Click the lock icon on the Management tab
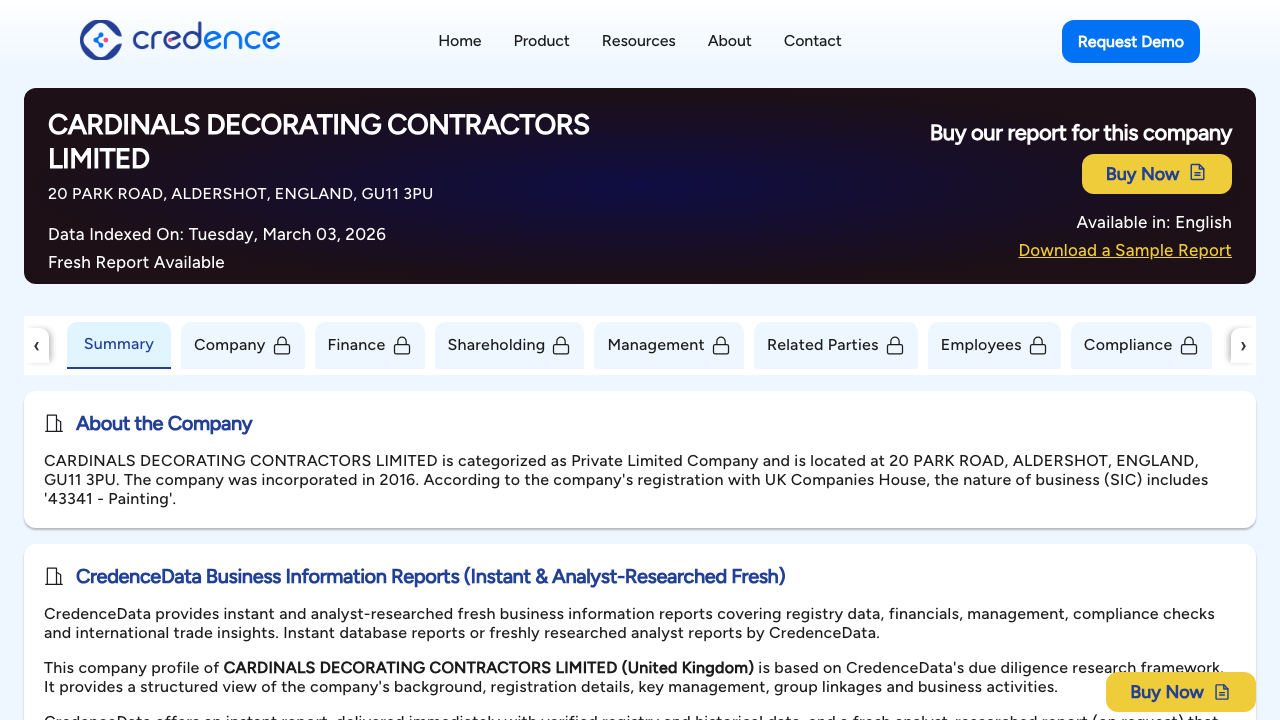Viewport: 1280px width, 720px height. pyautogui.click(x=720, y=344)
